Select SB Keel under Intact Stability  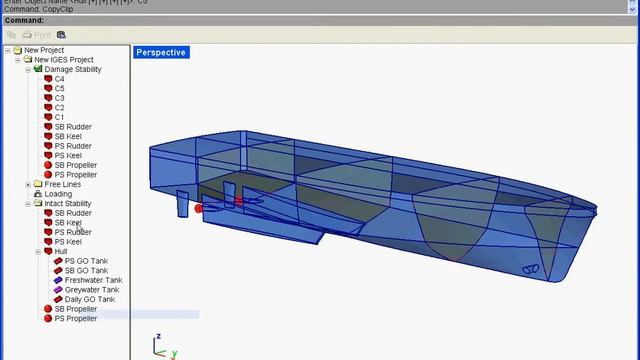(68, 223)
